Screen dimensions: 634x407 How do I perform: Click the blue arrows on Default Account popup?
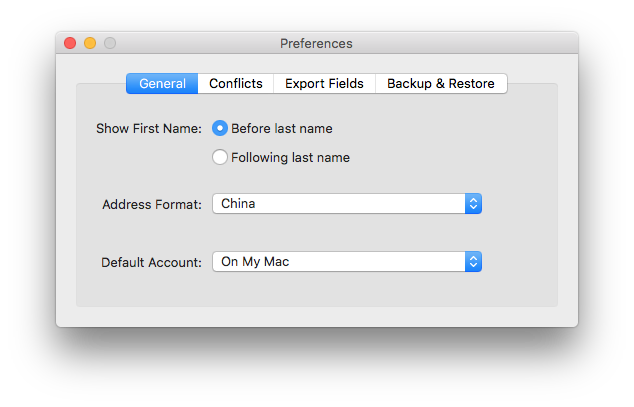(473, 262)
